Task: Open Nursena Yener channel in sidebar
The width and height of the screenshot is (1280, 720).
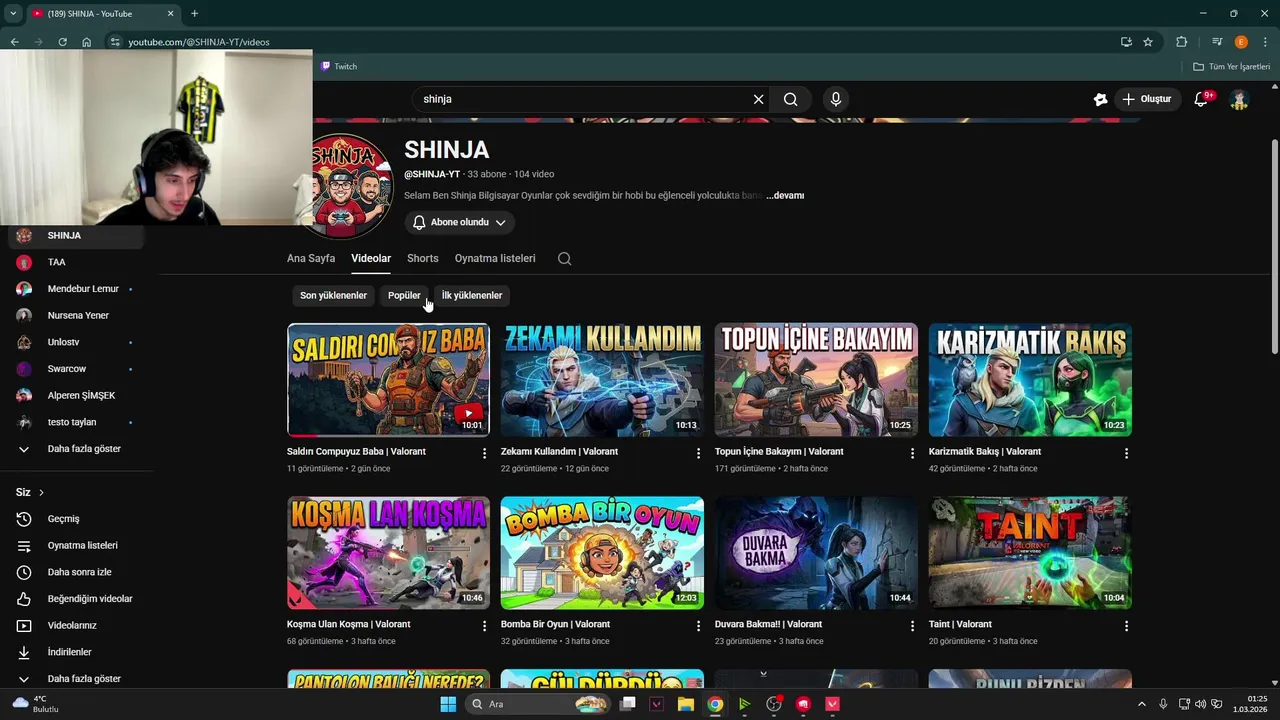Action: pos(78,315)
